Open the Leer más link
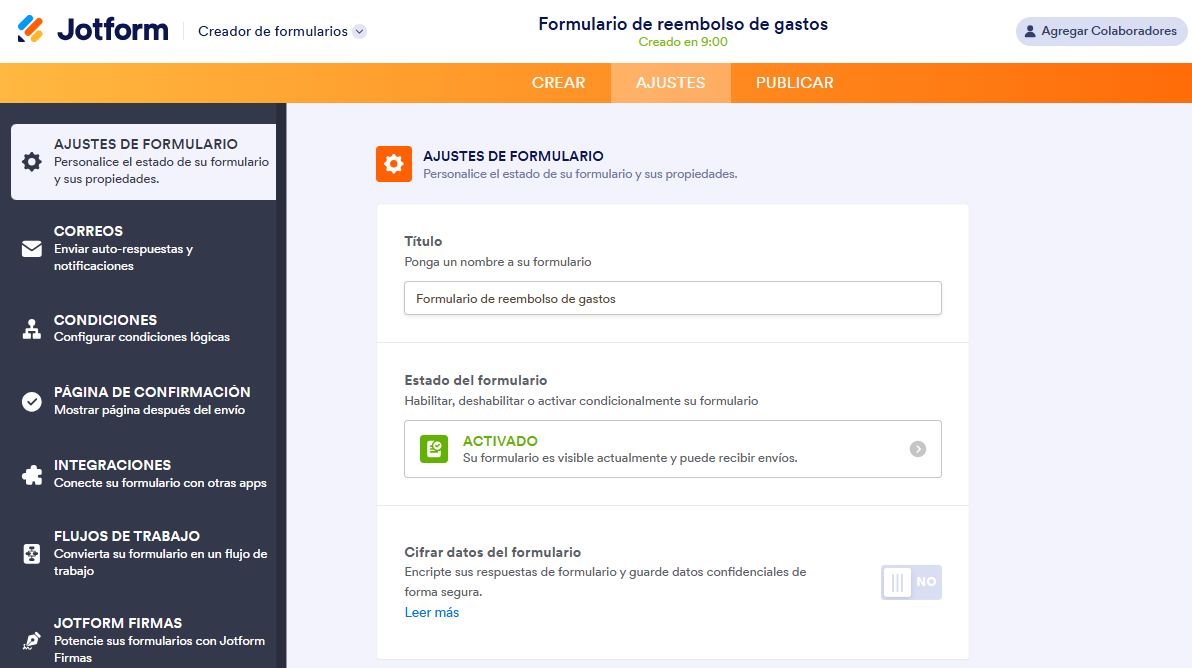The height and width of the screenshot is (668, 1192). 432,612
